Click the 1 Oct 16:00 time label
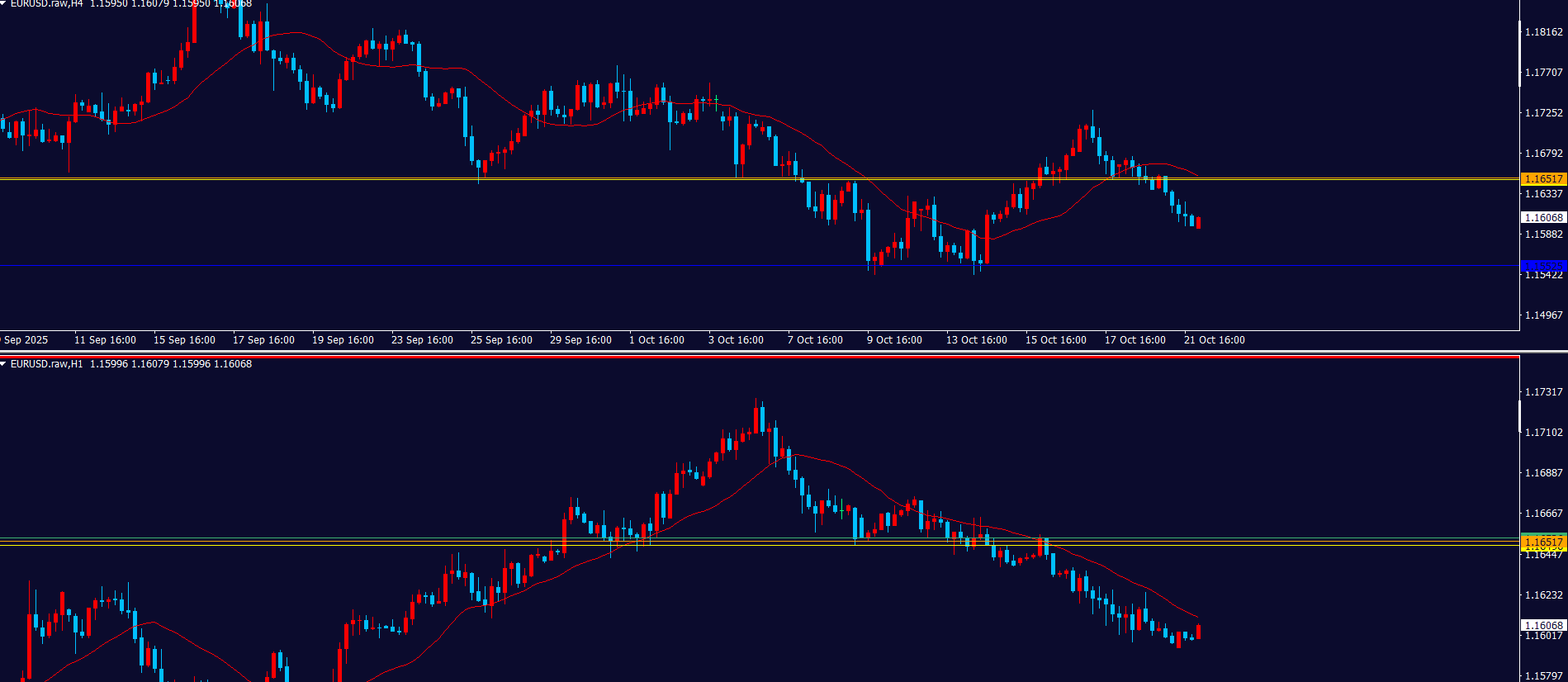 [x=656, y=340]
